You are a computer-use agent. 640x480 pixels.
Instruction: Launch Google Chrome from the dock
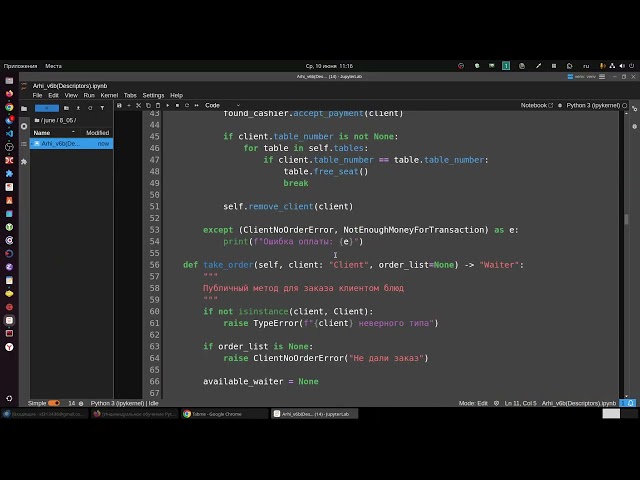(9, 107)
